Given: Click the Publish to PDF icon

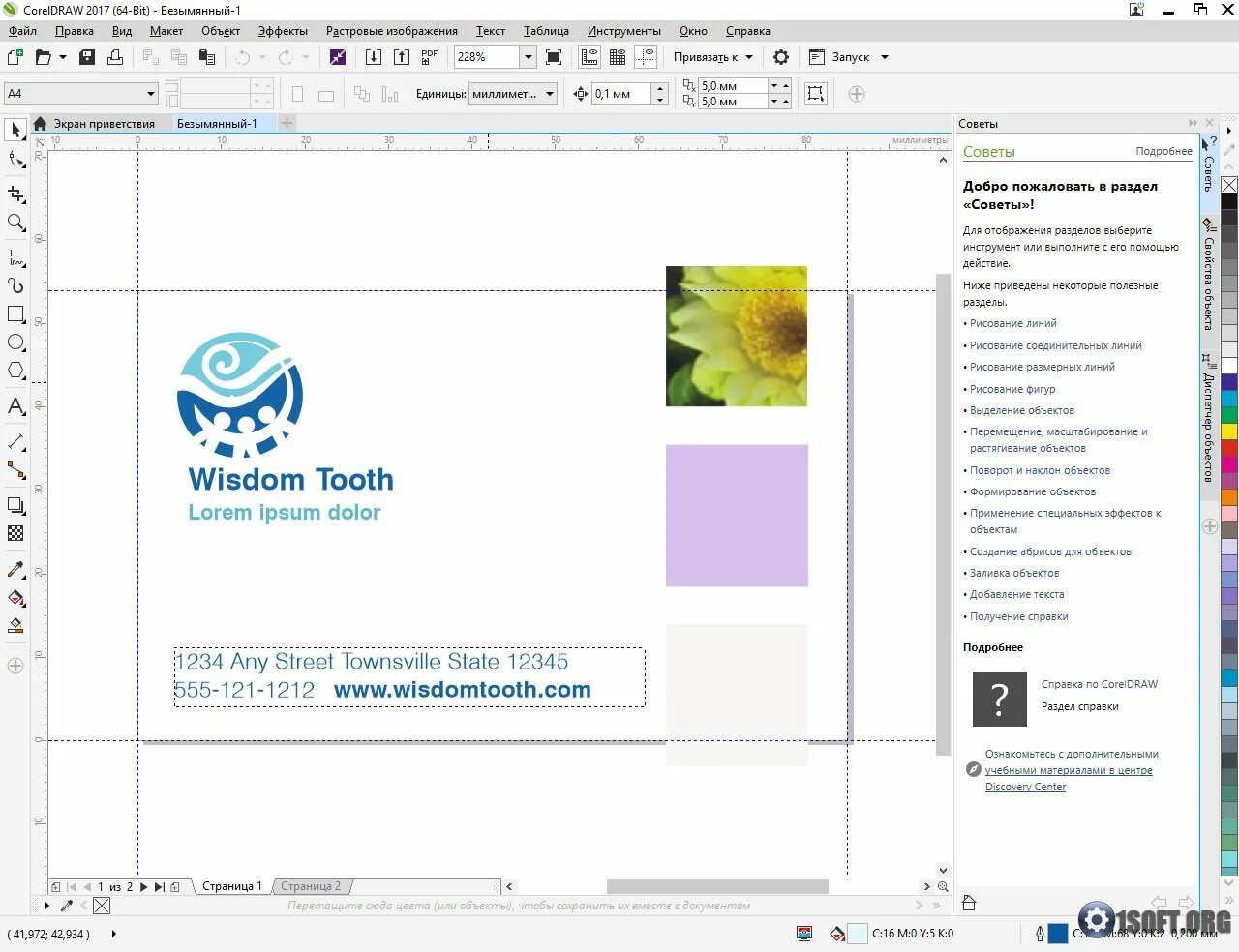Looking at the screenshot, I should pos(430,57).
